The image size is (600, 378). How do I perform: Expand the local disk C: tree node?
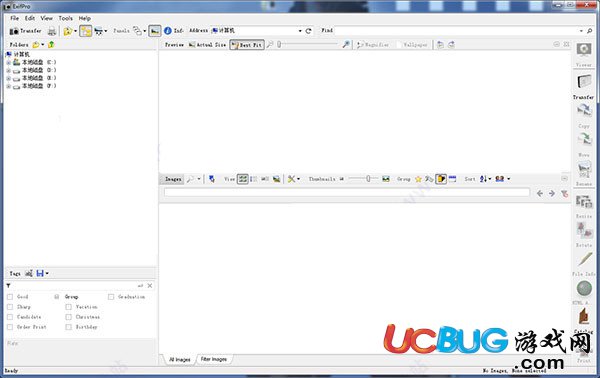pyautogui.click(x=8, y=62)
